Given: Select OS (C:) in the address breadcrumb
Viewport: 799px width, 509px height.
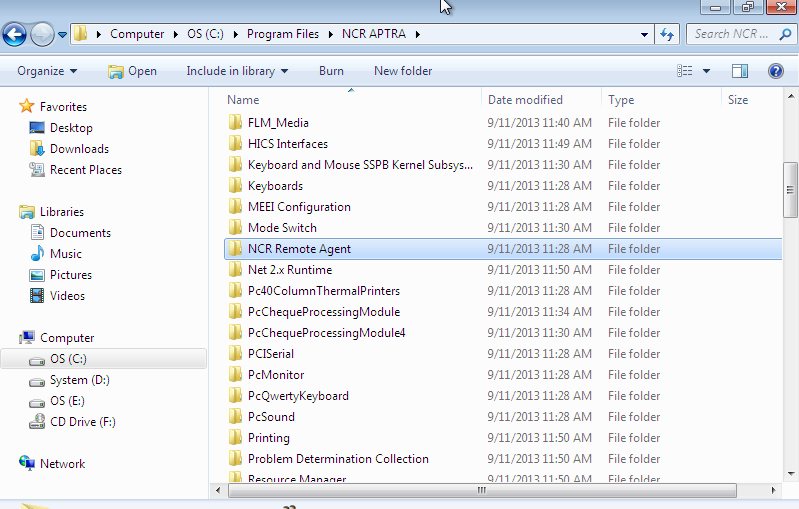Looking at the screenshot, I should pyautogui.click(x=205, y=34).
